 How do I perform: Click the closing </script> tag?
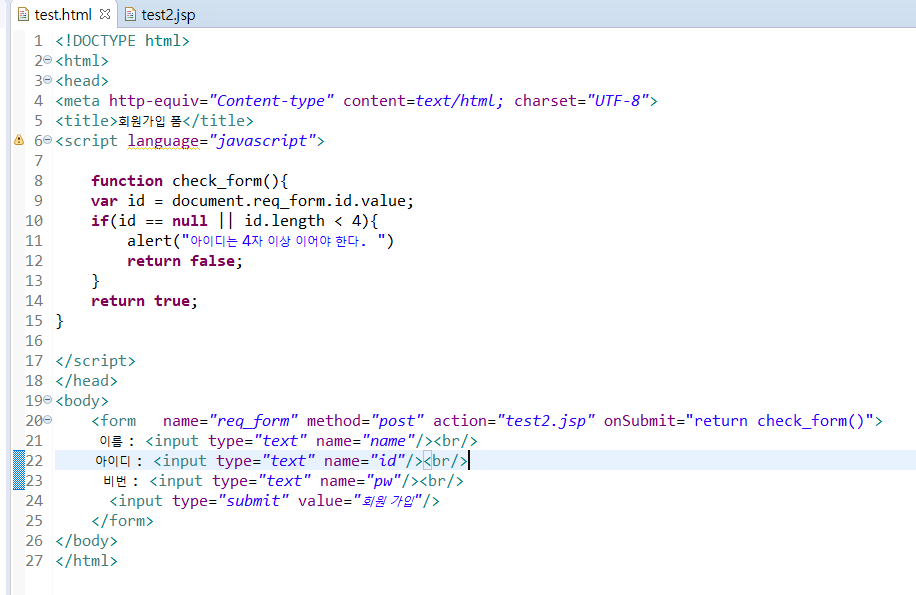[95, 361]
